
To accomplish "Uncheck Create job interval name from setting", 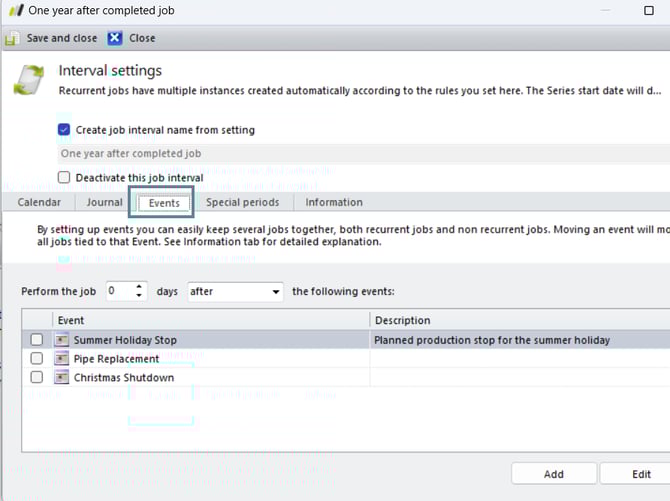I will coord(64,130).
